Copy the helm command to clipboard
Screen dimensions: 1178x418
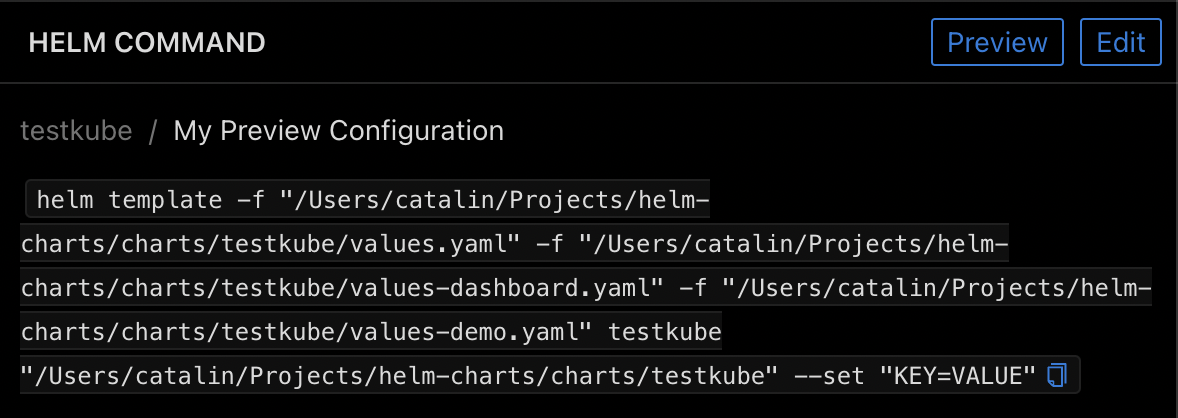click(x=1057, y=375)
